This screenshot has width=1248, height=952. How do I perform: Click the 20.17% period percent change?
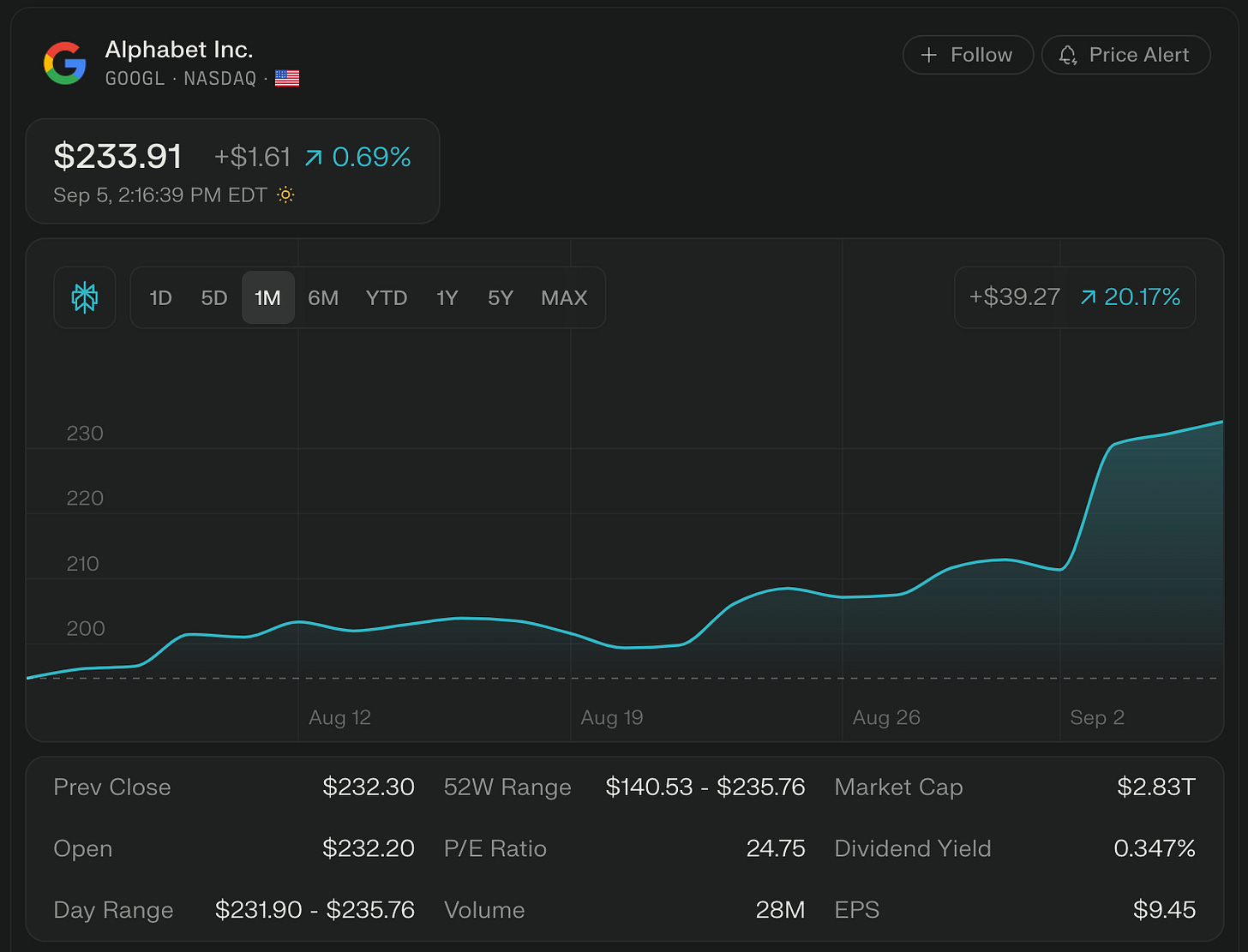pyautogui.click(x=1142, y=297)
